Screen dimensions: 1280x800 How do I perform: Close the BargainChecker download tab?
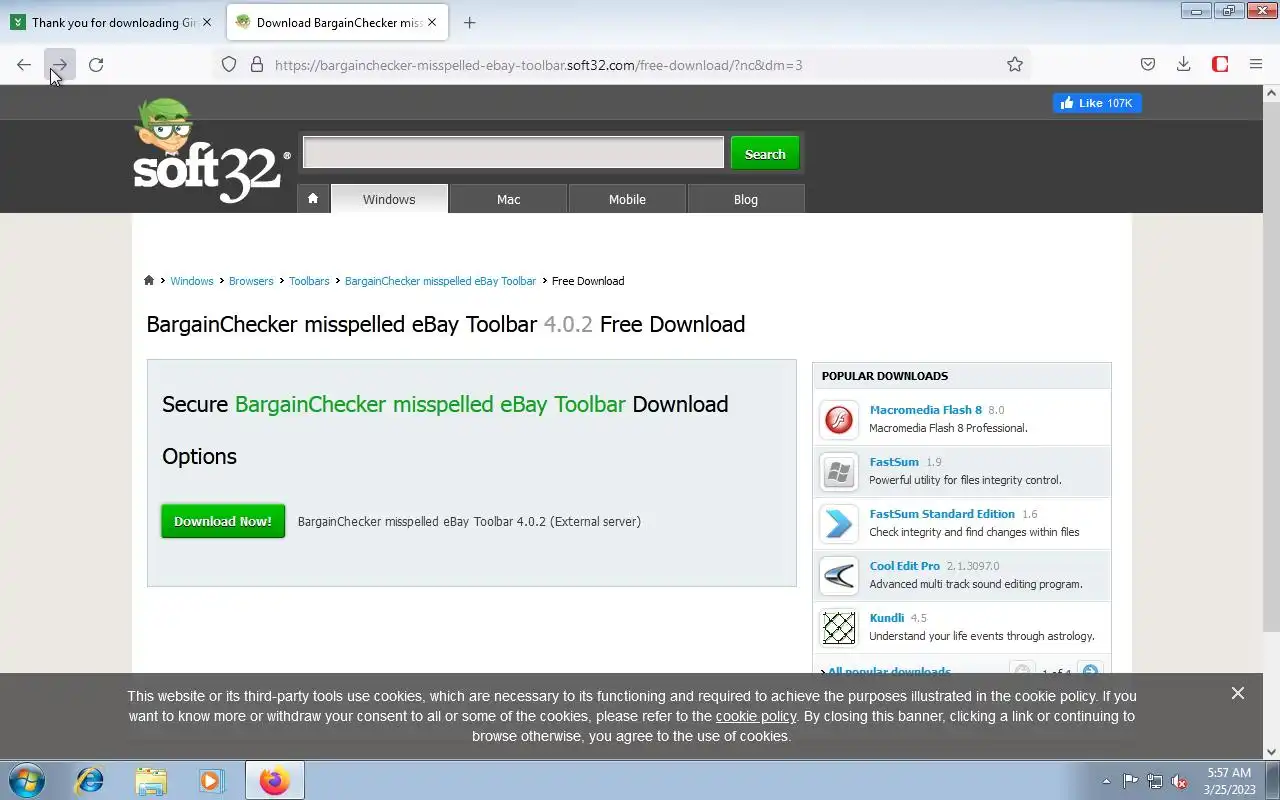click(432, 22)
